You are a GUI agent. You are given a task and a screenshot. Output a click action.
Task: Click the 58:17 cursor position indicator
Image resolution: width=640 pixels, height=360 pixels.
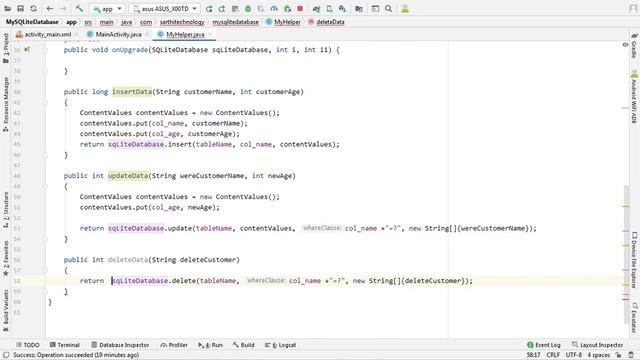click(x=533, y=355)
